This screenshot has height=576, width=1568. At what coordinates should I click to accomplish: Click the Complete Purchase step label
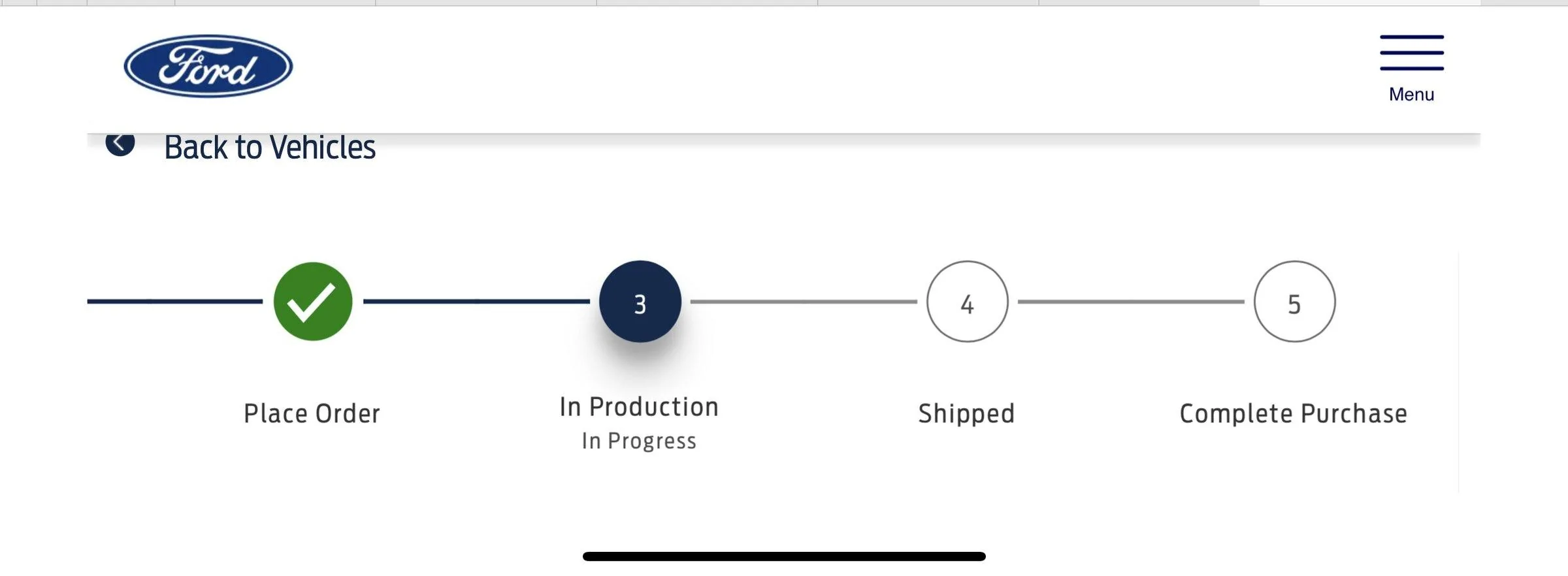[1294, 414]
